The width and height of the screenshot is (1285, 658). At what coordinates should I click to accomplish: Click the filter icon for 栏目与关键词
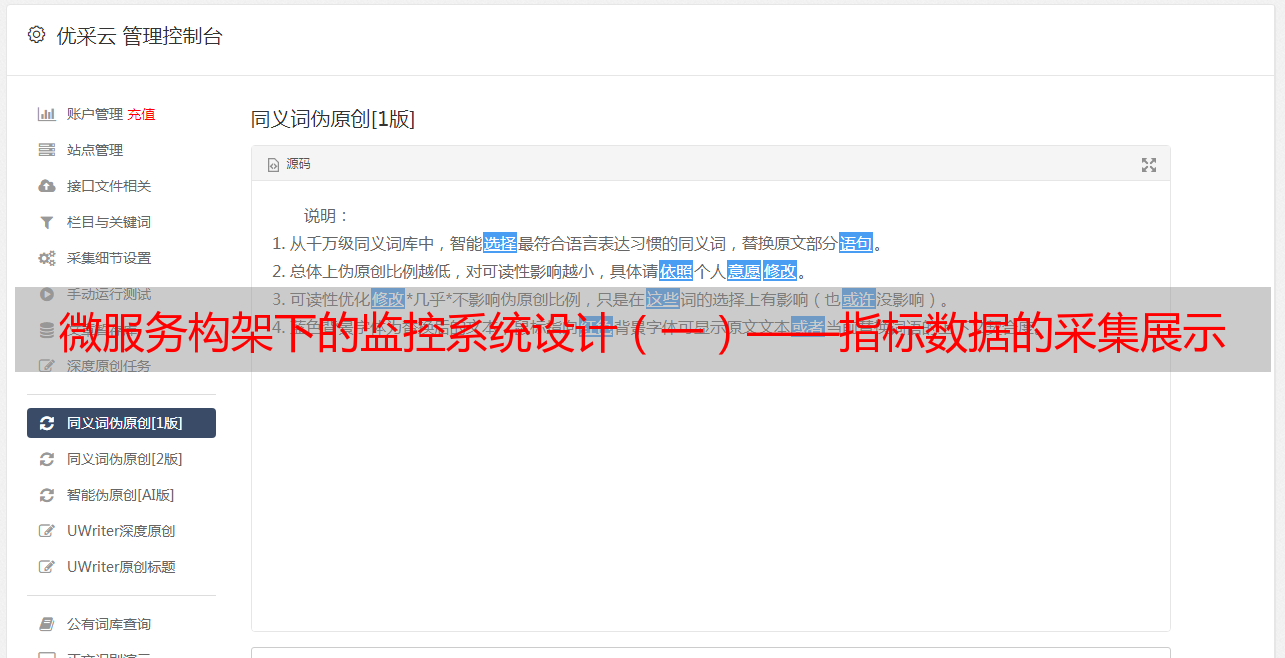[46, 222]
